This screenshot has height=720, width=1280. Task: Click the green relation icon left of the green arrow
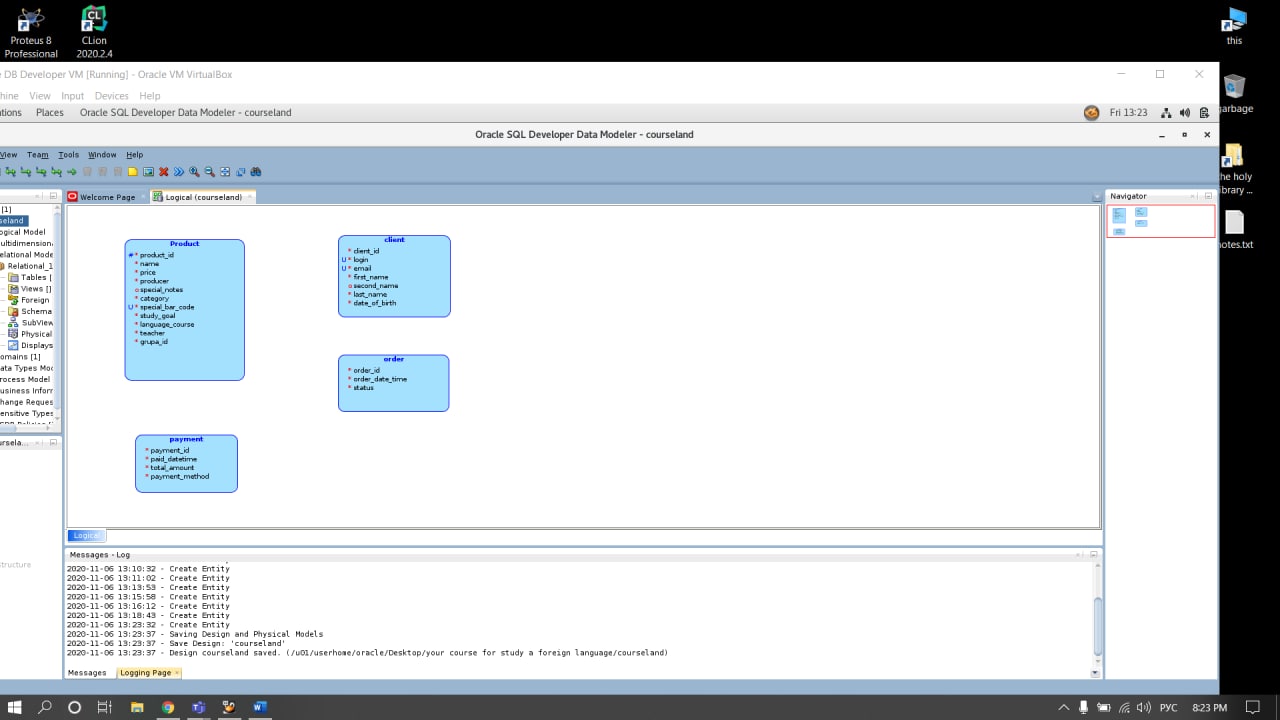coord(56,172)
